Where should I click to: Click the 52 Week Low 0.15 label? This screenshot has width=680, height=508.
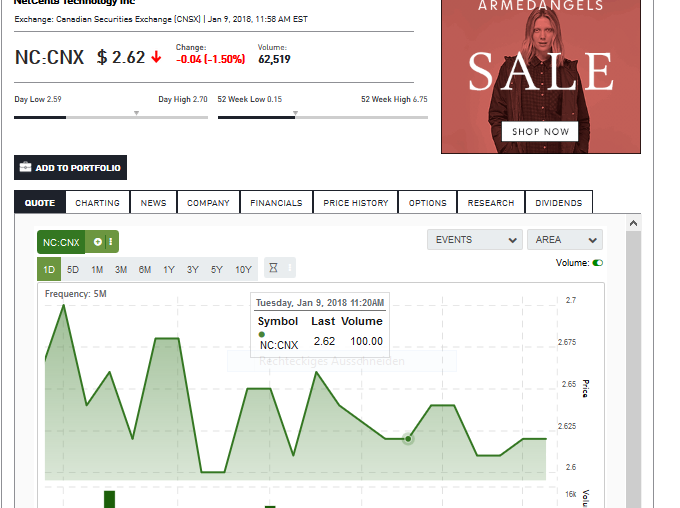(250, 99)
